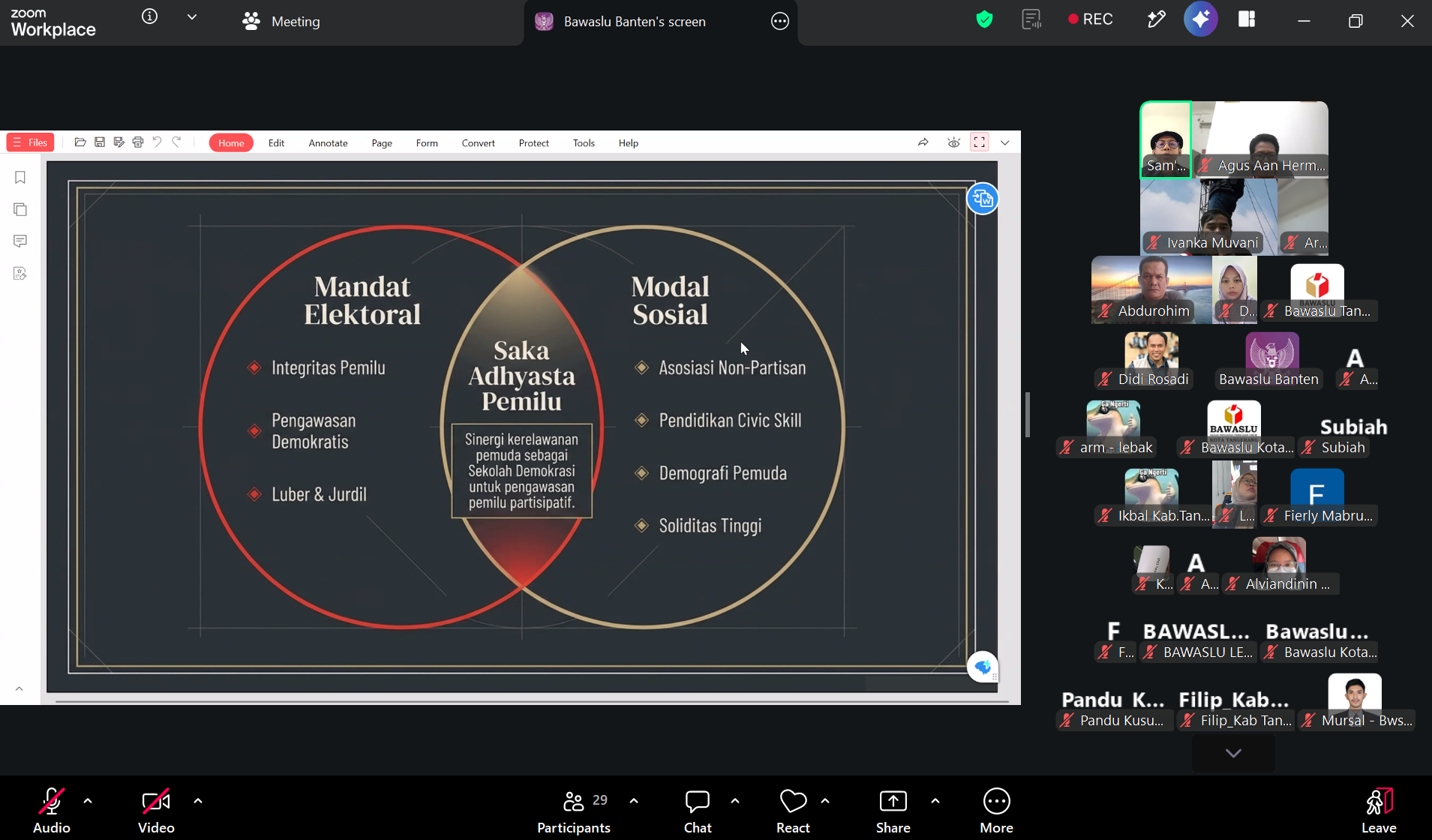The height and width of the screenshot is (840, 1432).
Task: Open the meeting notes transcript icon
Action: tap(1032, 19)
